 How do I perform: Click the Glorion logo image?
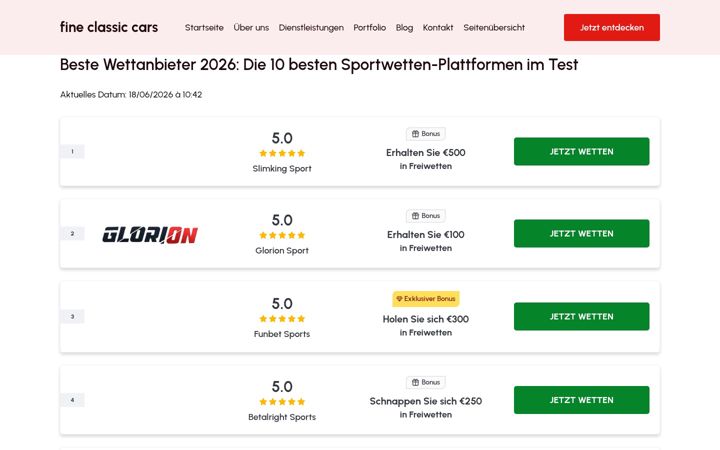pos(150,234)
